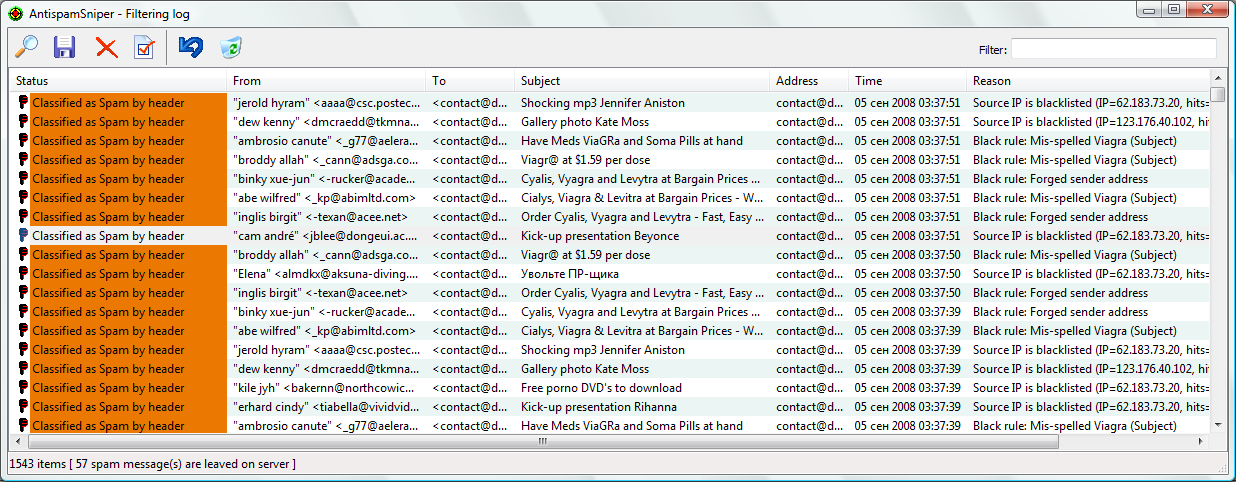This screenshot has height=482, width=1236.
Task: Sort by the From column header
Action: (327, 81)
